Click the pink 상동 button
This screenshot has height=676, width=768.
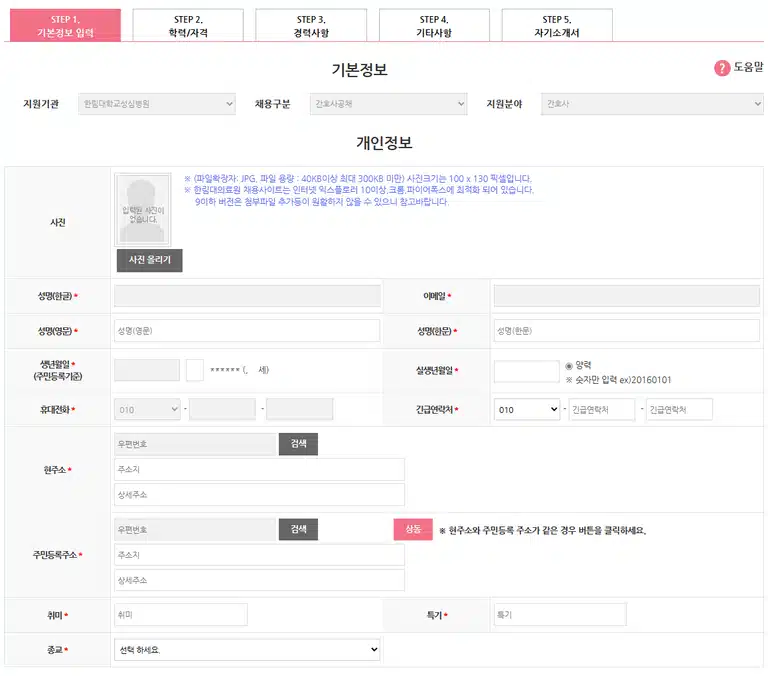point(413,529)
